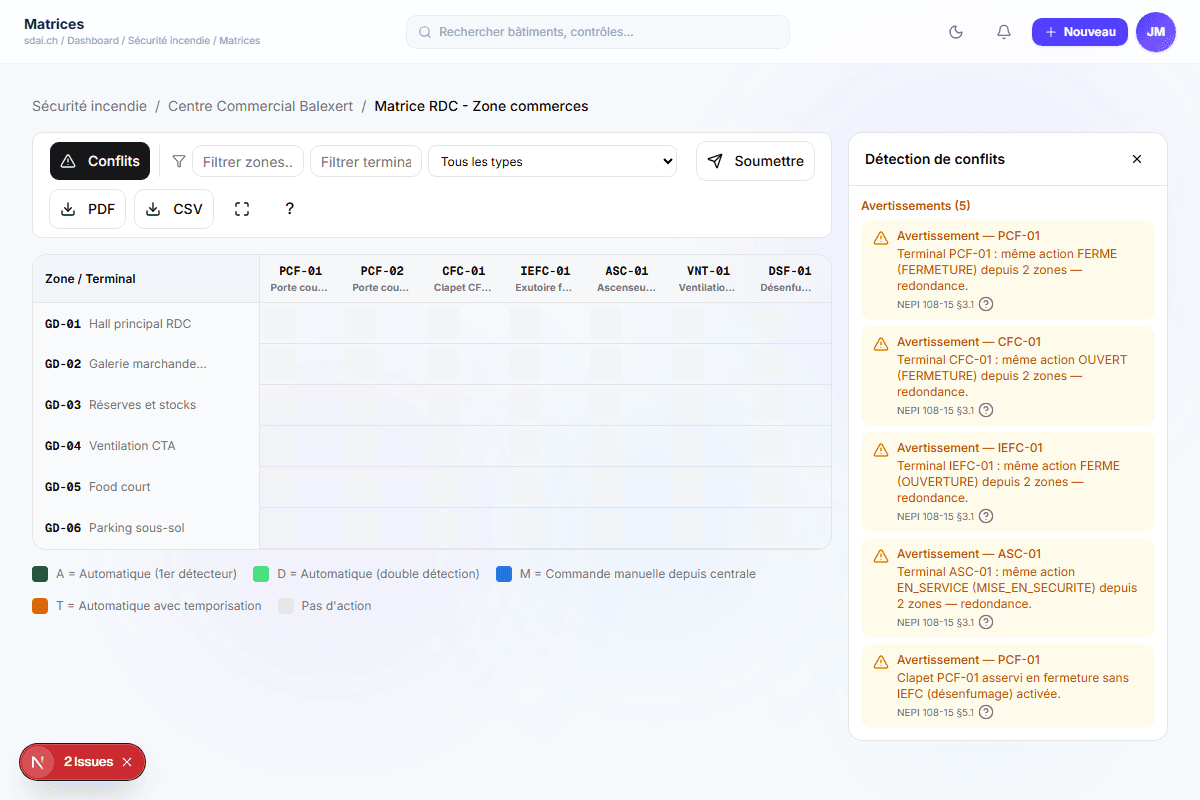Open the Tous les types dropdown
Screen dimensions: 1200x800
(x=552, y=161)
